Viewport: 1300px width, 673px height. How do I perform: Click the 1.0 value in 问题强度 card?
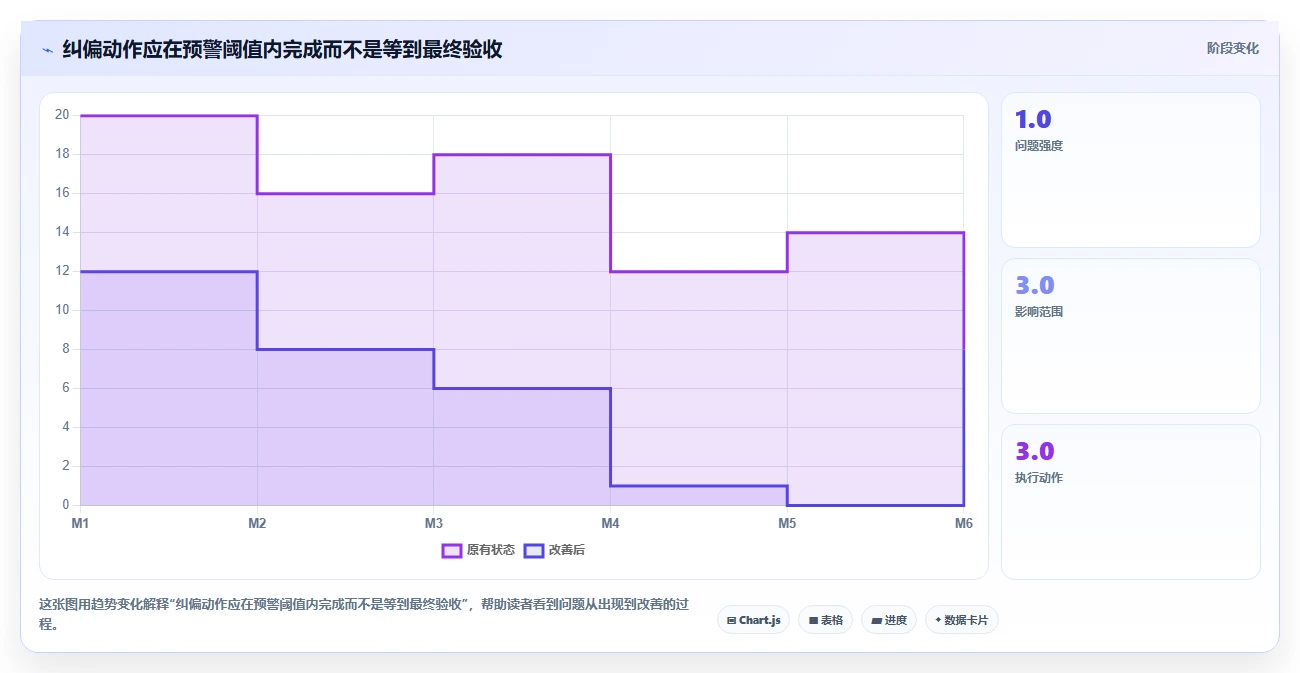(1033, 119)
